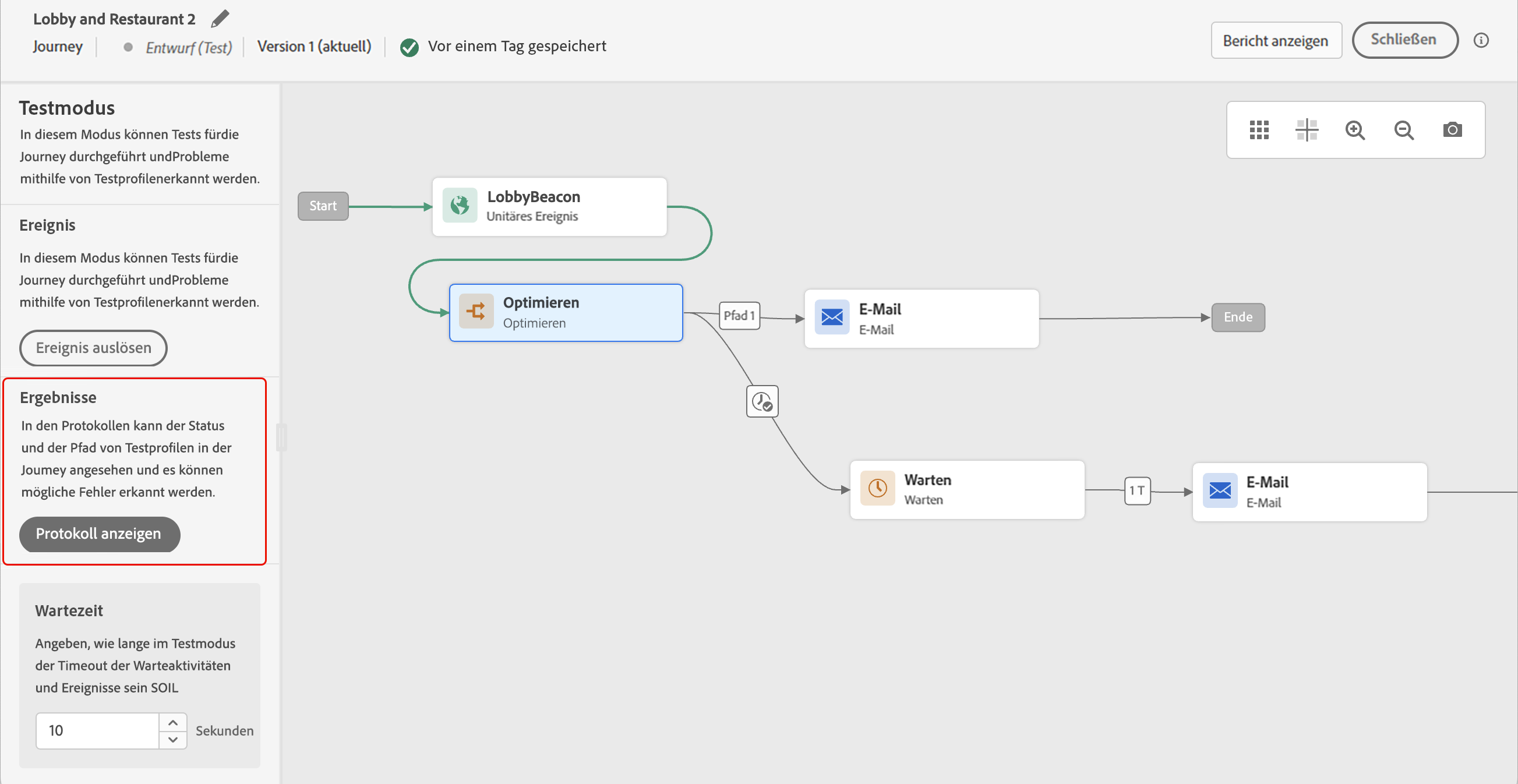Select the LobbyBeacon event node
Screen dimensions: 1518x784
pos(549,207)
